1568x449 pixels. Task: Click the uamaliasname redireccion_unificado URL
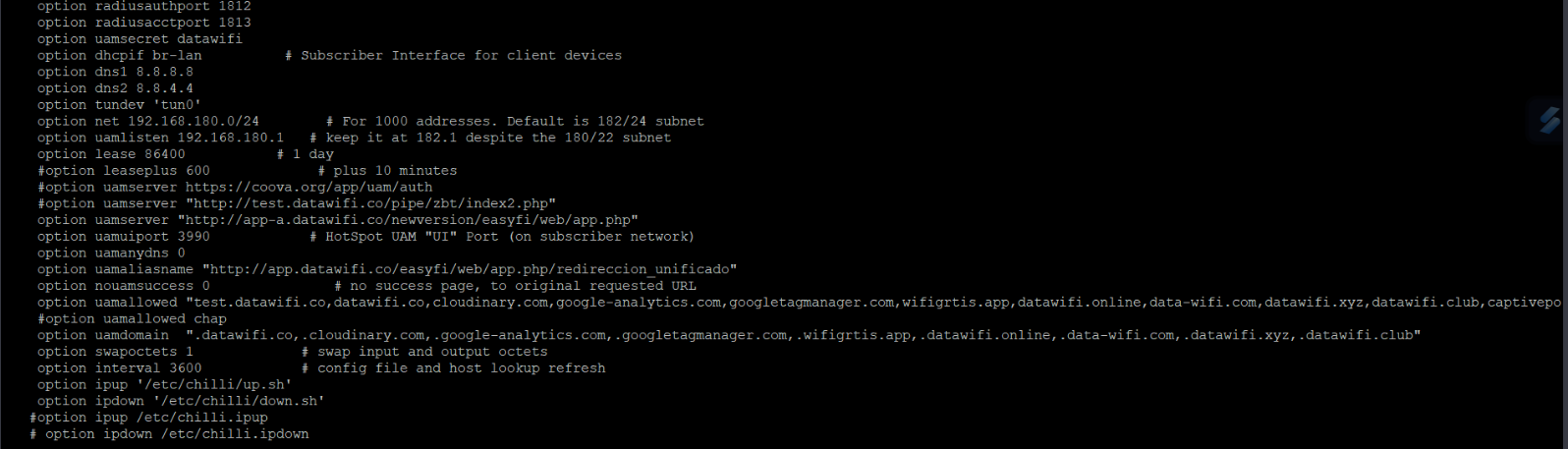pyautogui.click(x=470, y=269)
